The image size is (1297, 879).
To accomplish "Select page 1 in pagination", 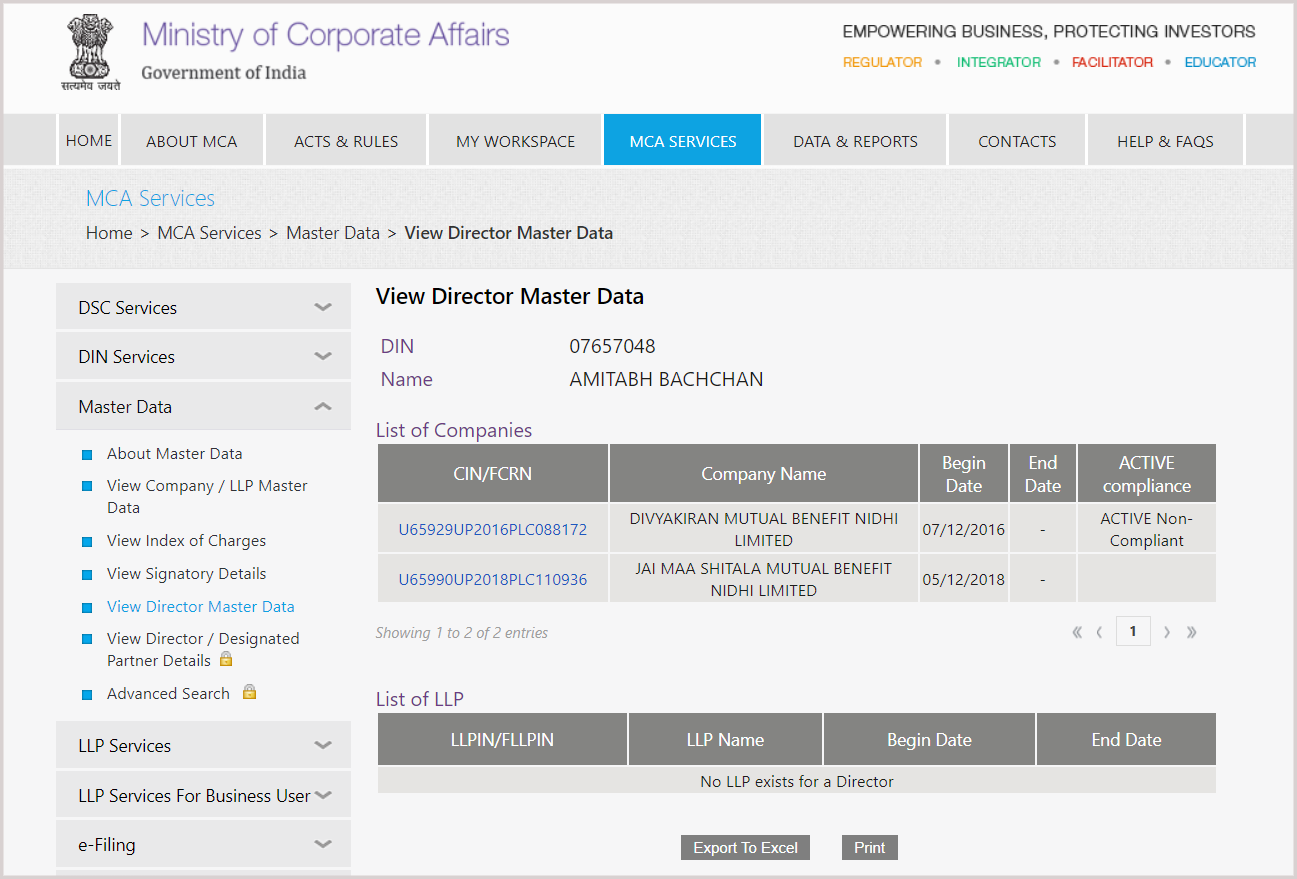I will point(1133,631).
